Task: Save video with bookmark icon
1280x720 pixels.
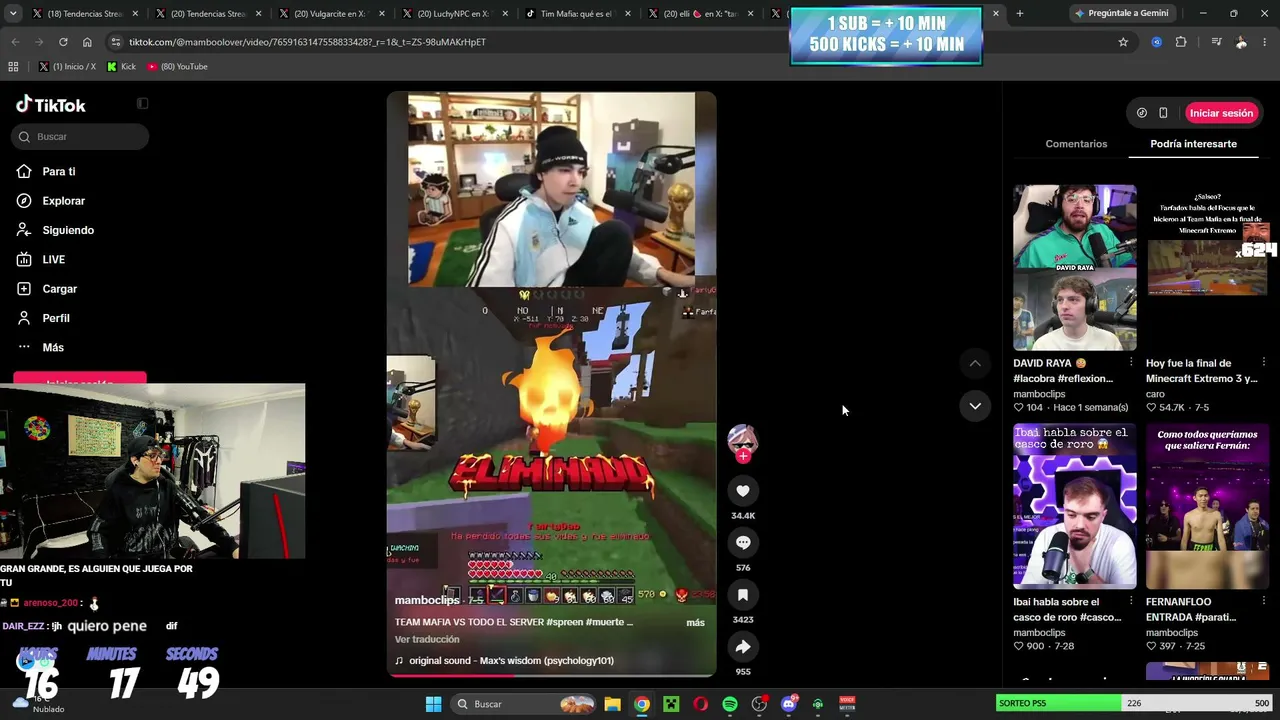Action: pyautogui.click(x=743, y=595)
